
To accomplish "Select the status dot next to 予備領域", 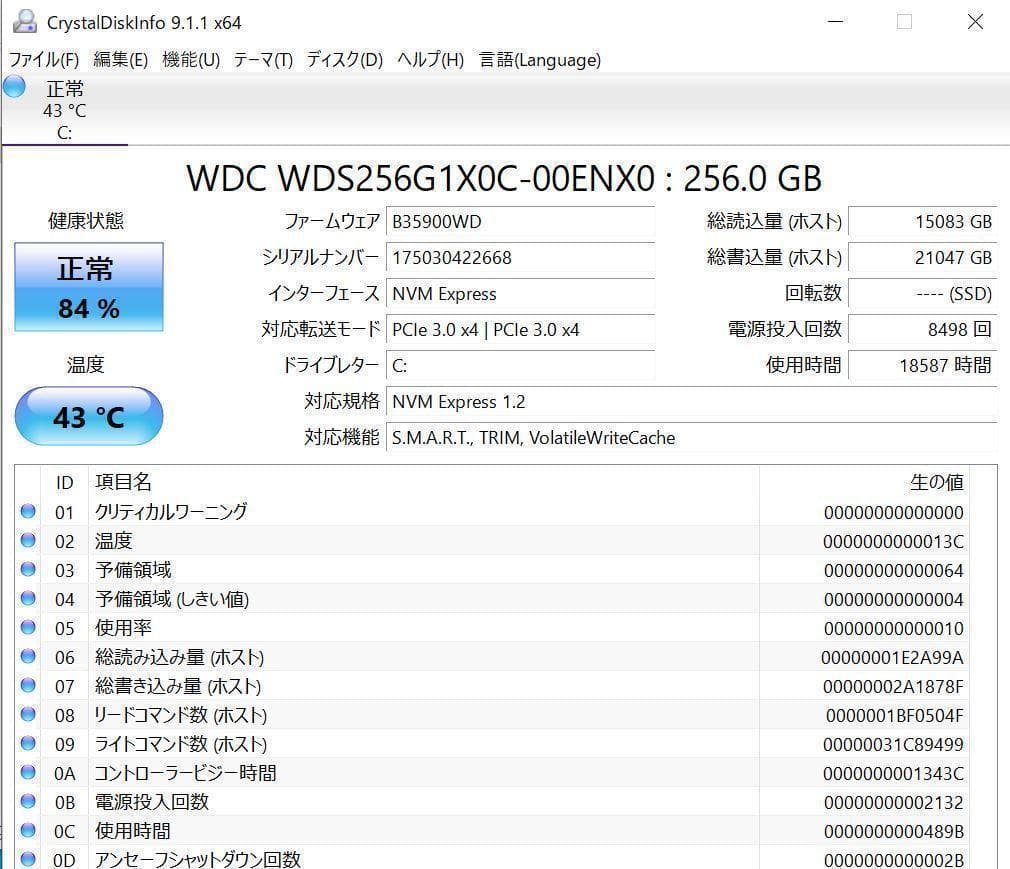I will pyautogui.click(x=28, y=570).
